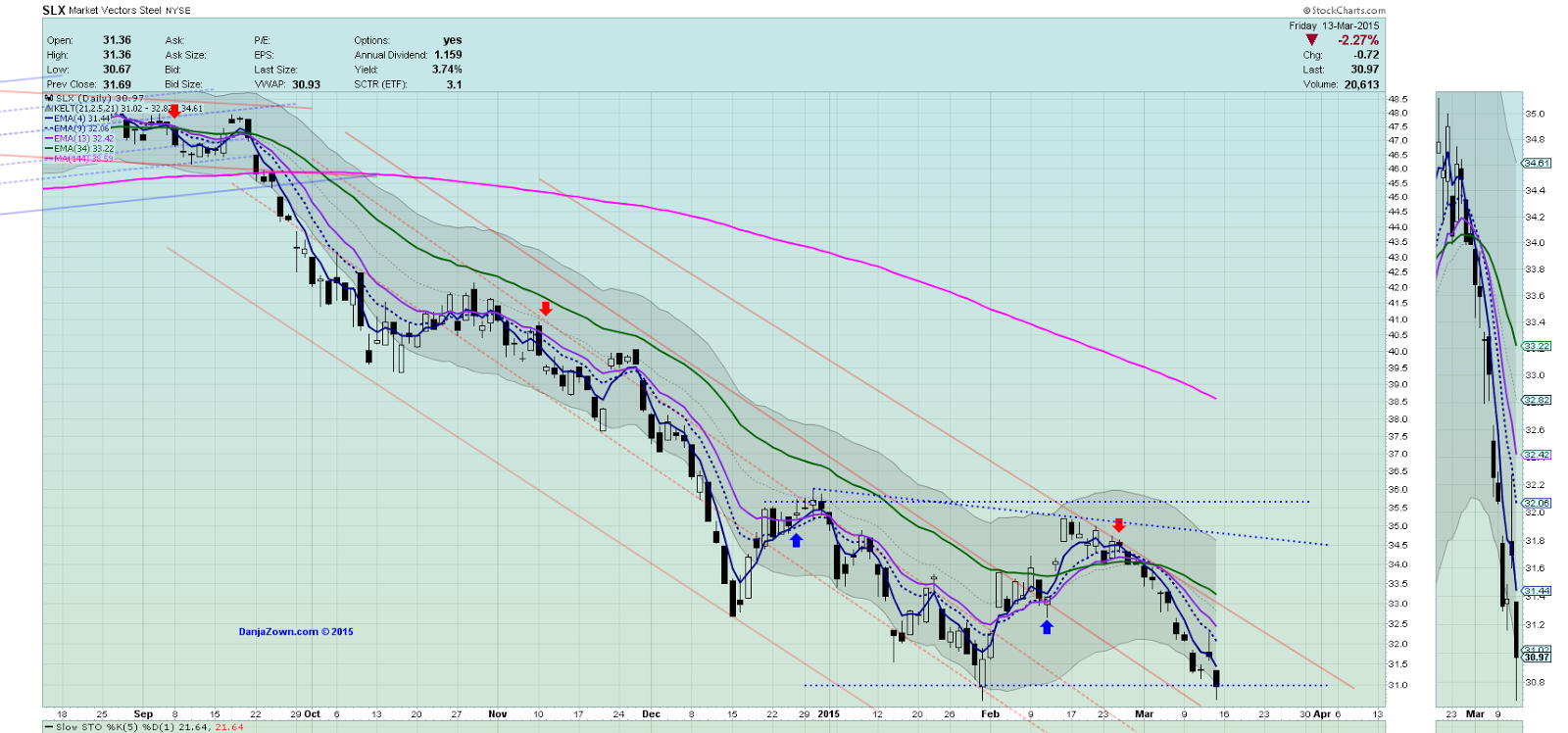Click the 32.82 price flag in the right panel
Image resolution: width=1568 pixels, height=733 pixels.
(x=1537, y=400)
